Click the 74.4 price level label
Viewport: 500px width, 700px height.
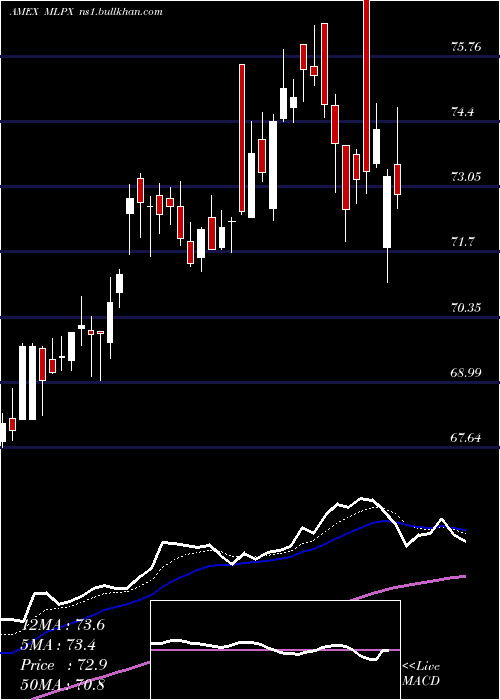tap(462, 112)
